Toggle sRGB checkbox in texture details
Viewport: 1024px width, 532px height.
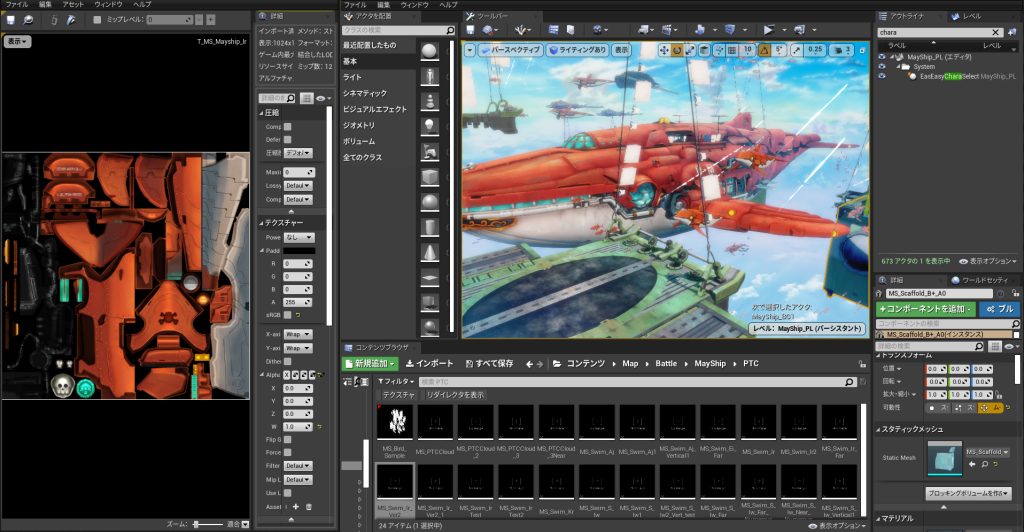[x=287, y=315]
